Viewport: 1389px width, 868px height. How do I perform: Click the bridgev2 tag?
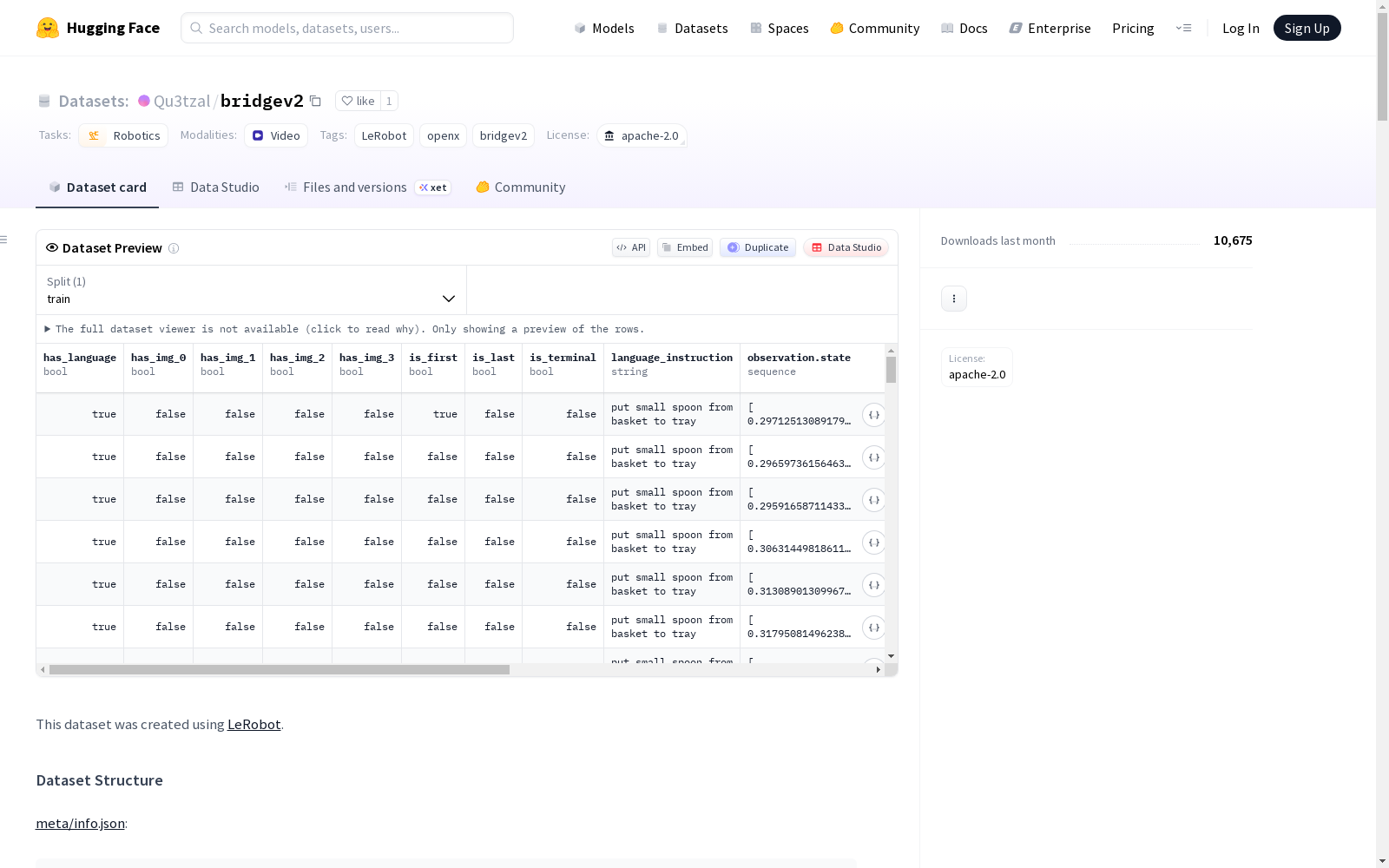pyautogui.click(x=504, y=135)
